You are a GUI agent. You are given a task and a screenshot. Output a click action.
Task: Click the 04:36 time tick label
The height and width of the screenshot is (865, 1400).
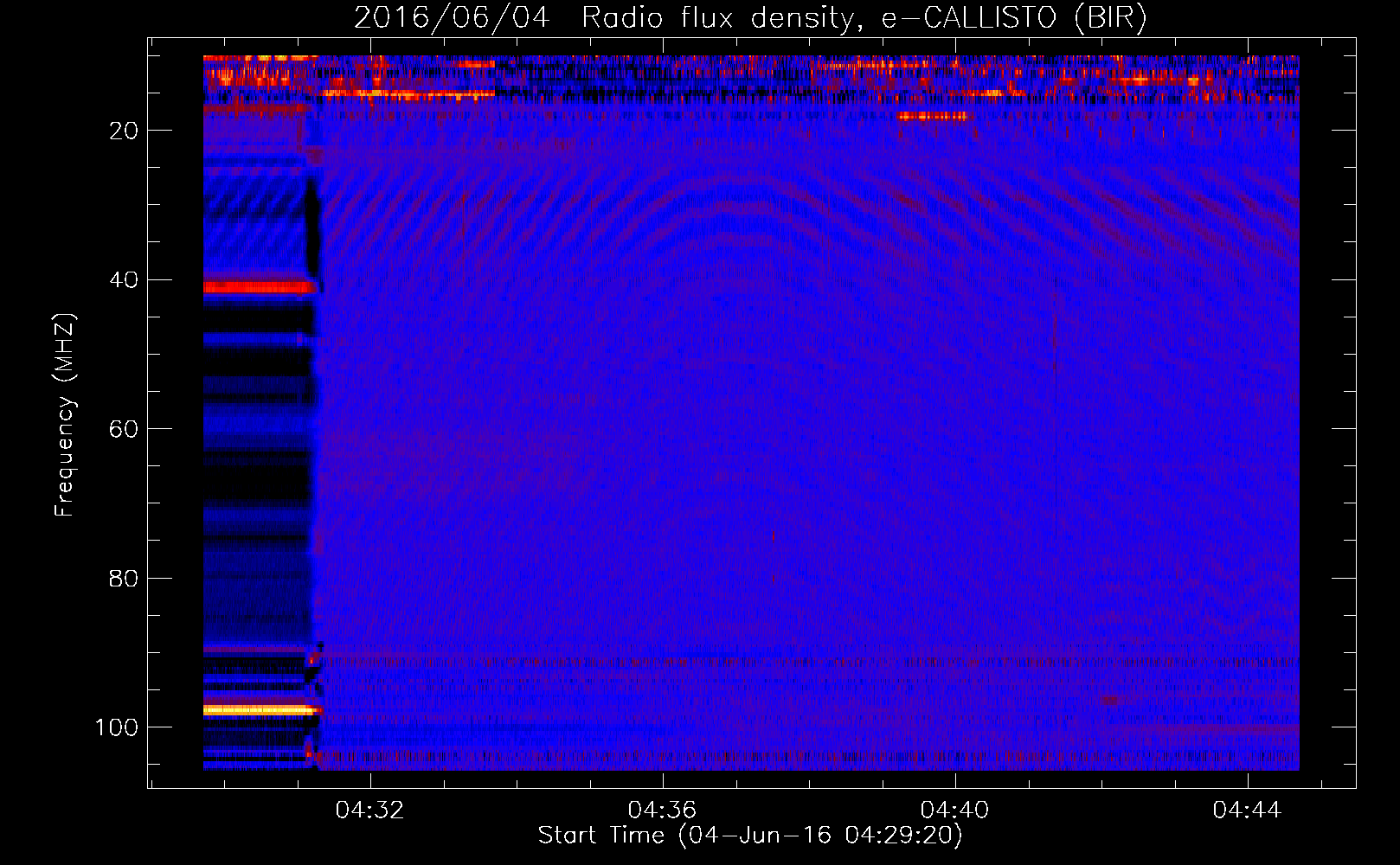(663, 811)
